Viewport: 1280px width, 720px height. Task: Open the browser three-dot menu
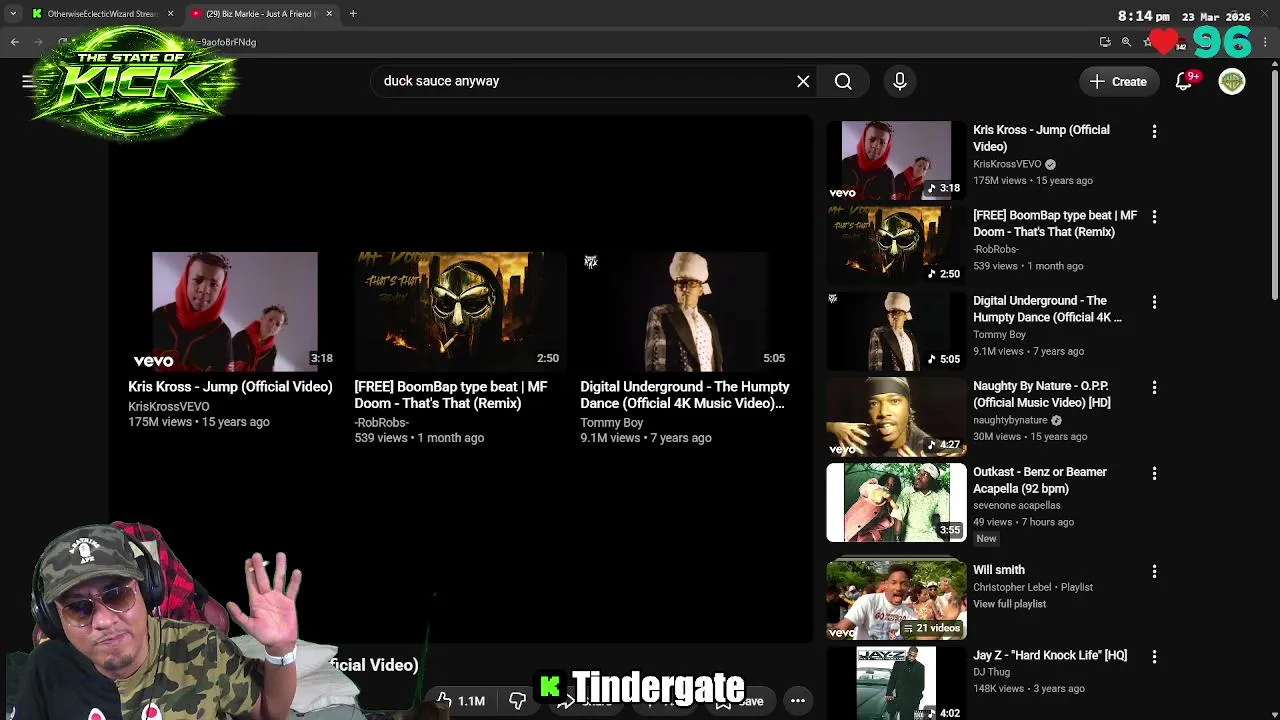pyautogui.click(x=1266, y=42)
